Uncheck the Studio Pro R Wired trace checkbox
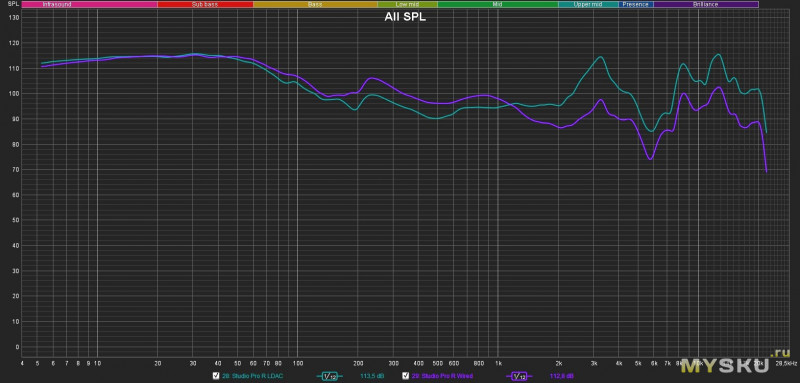800x383 pixels. 406,376
